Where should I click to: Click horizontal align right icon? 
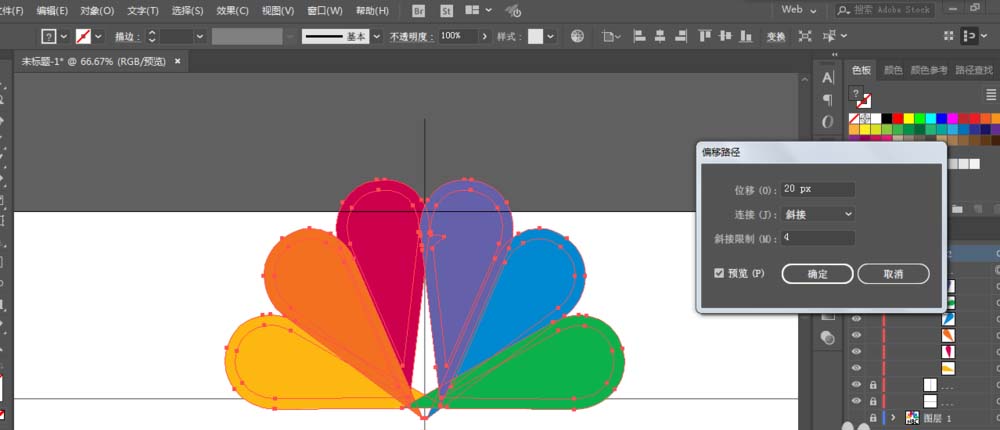pyautogui.click(x=680, y=36)
